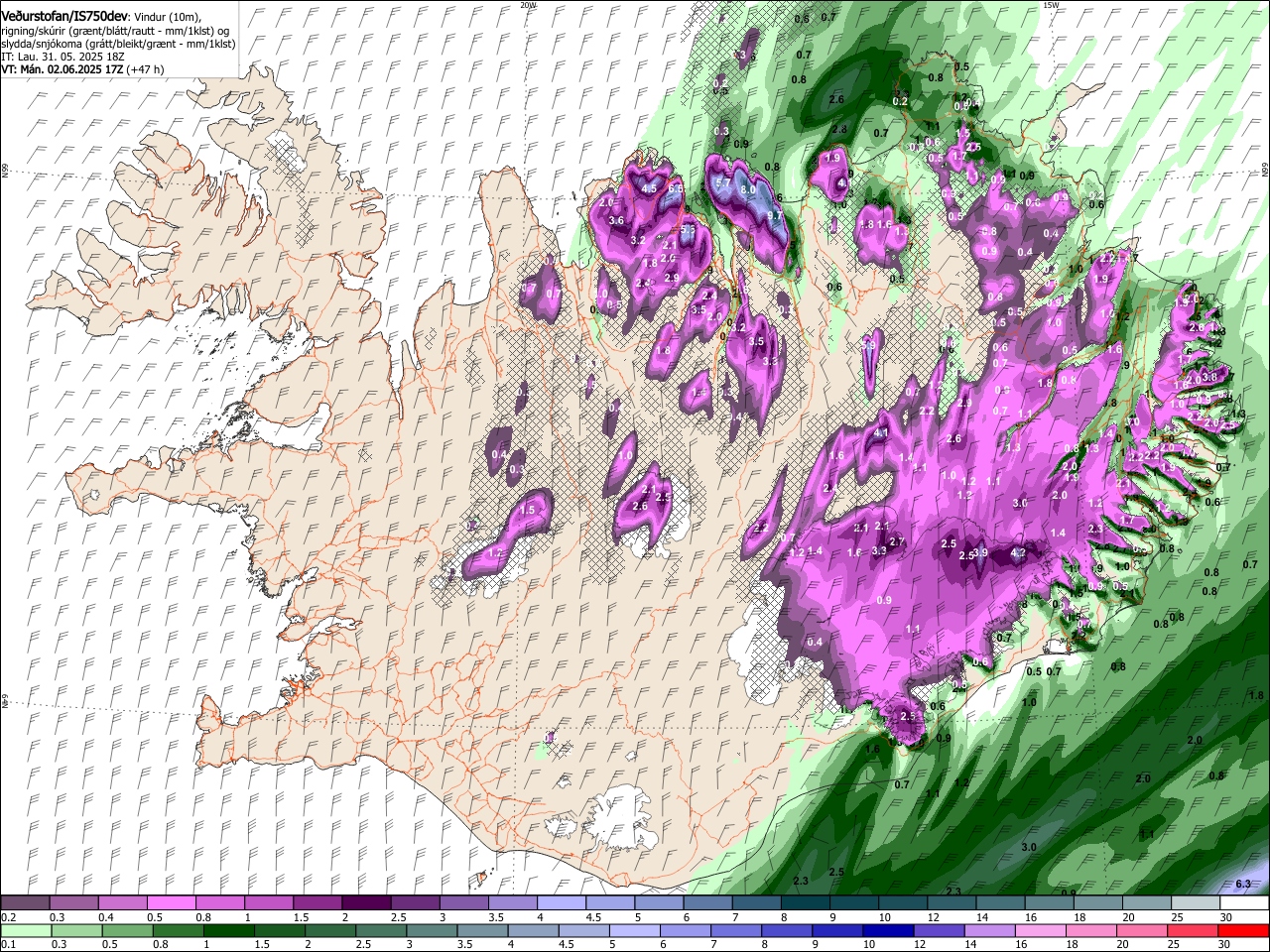
Task: Click the '20W' longitude label at top
Action: tap(528, 5)
